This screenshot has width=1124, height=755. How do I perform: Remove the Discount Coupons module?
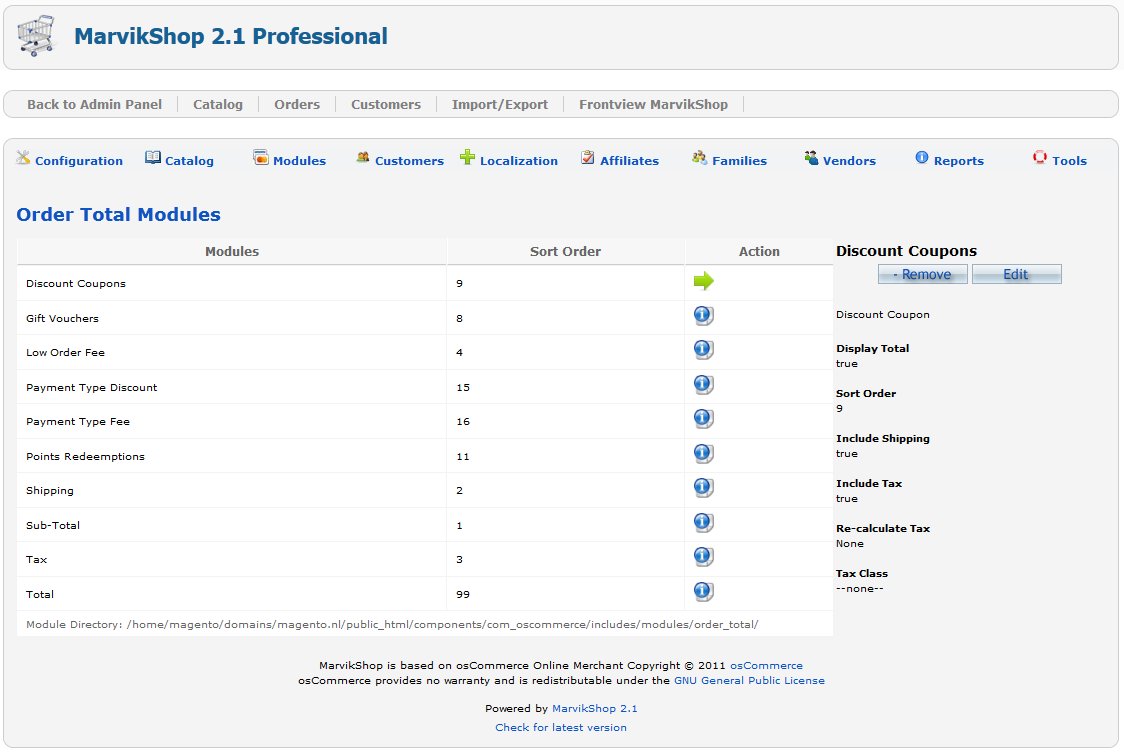click(x=923, y=275)
